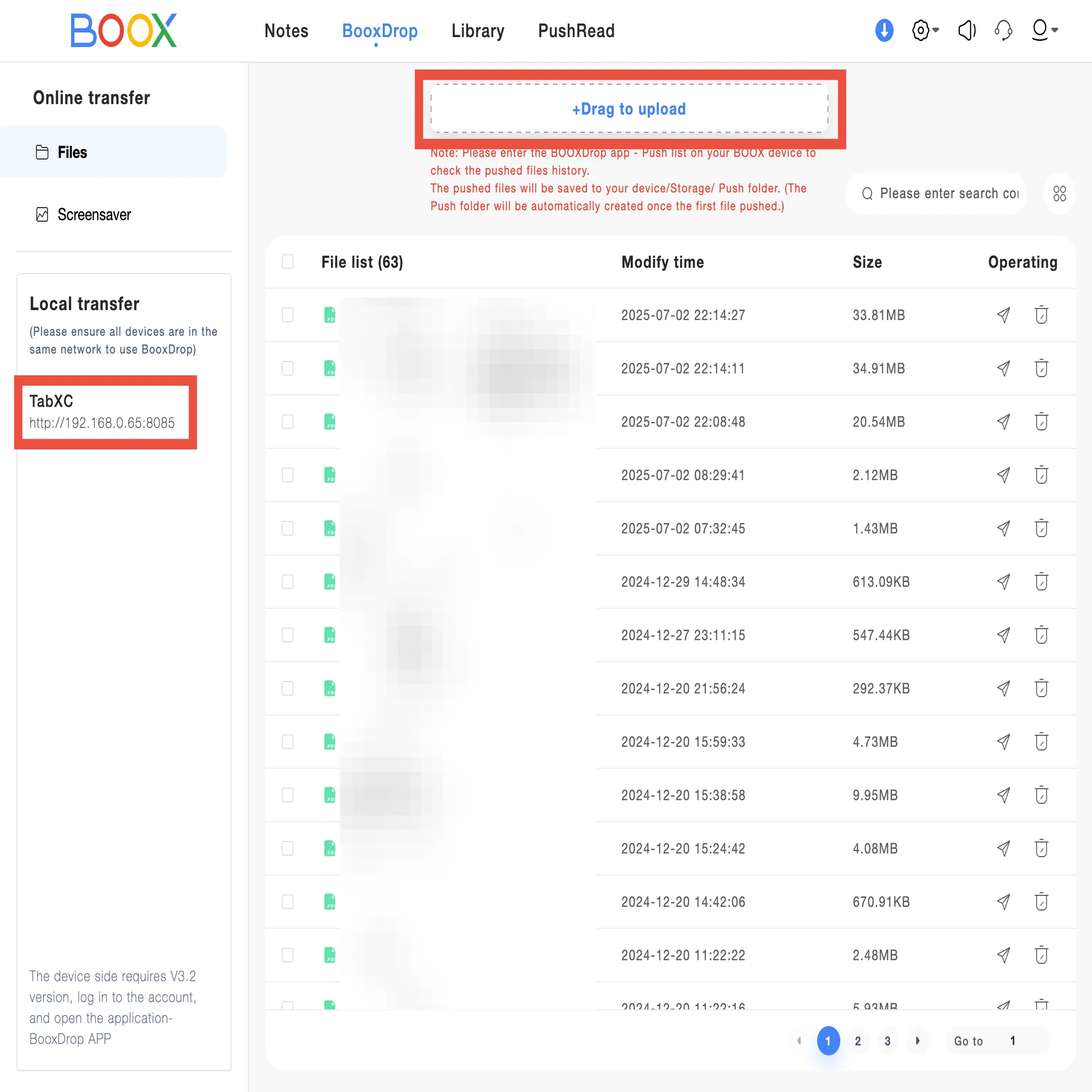Push the 9.95MB file to device
Screen dimensions: 1092x1092
(1003, 796)
